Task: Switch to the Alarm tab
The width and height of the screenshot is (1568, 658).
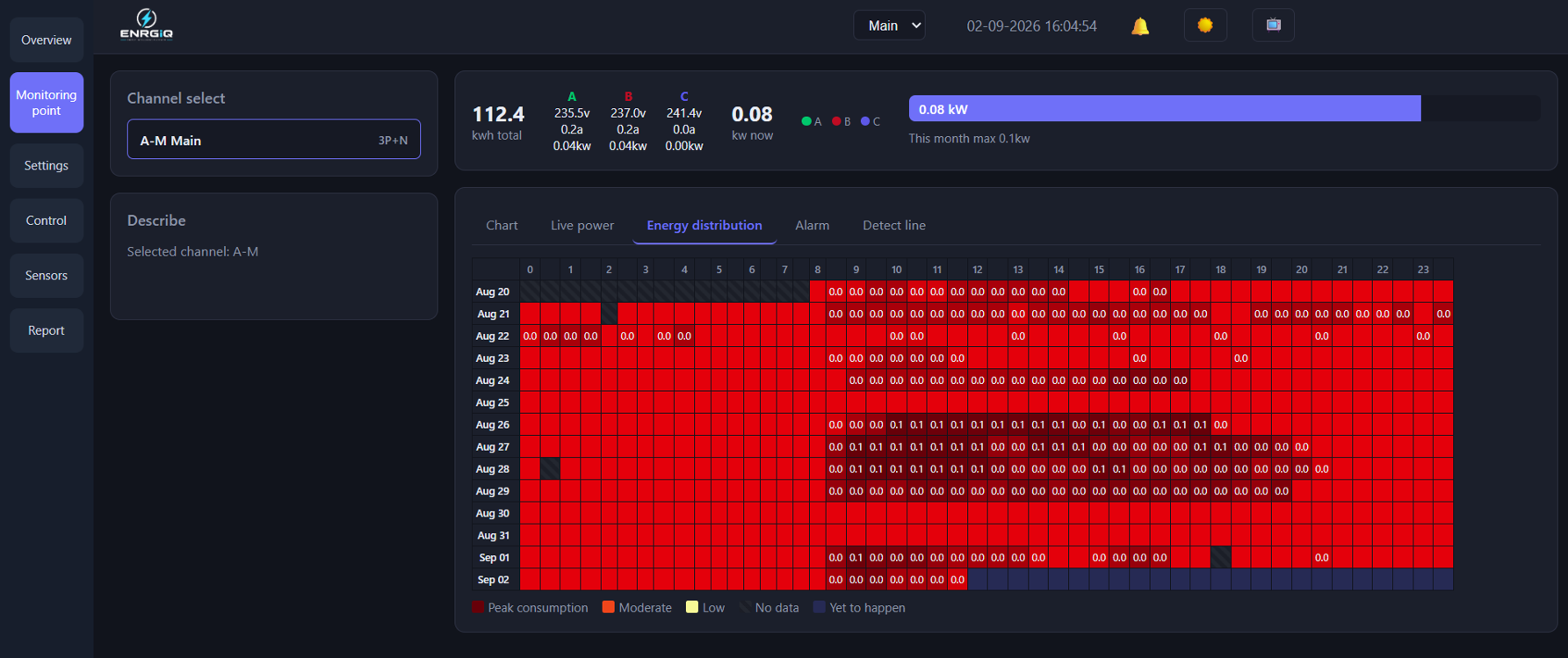Action: 812,225
